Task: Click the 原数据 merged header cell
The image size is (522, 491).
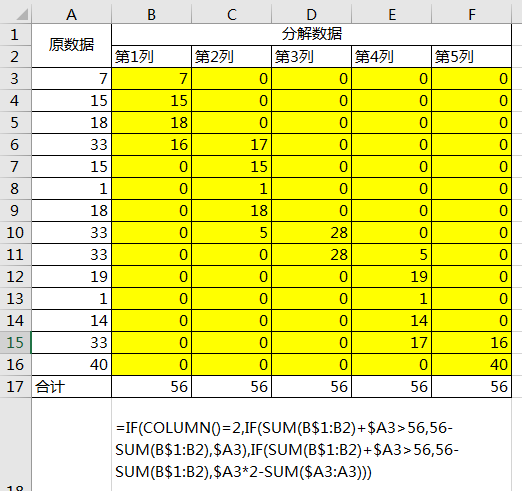Action: click(x=71, y=45)
